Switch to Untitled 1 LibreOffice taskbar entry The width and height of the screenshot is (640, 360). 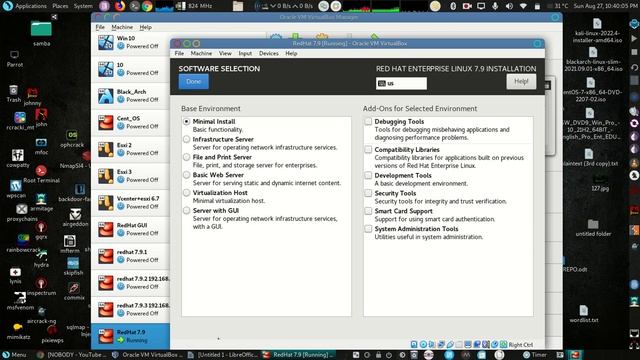click(x=223, y=355)
